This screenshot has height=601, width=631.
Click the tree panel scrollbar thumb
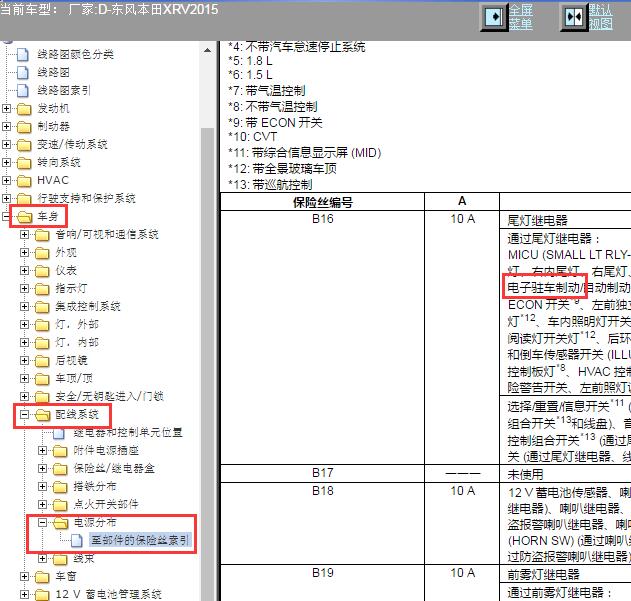pos(207,362)
